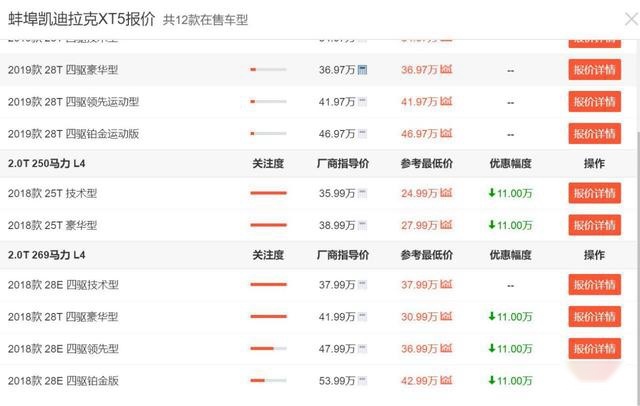View price trend chart icon beside 27.99万
Viewport: 640px width, 406px height.
[446, 224]
